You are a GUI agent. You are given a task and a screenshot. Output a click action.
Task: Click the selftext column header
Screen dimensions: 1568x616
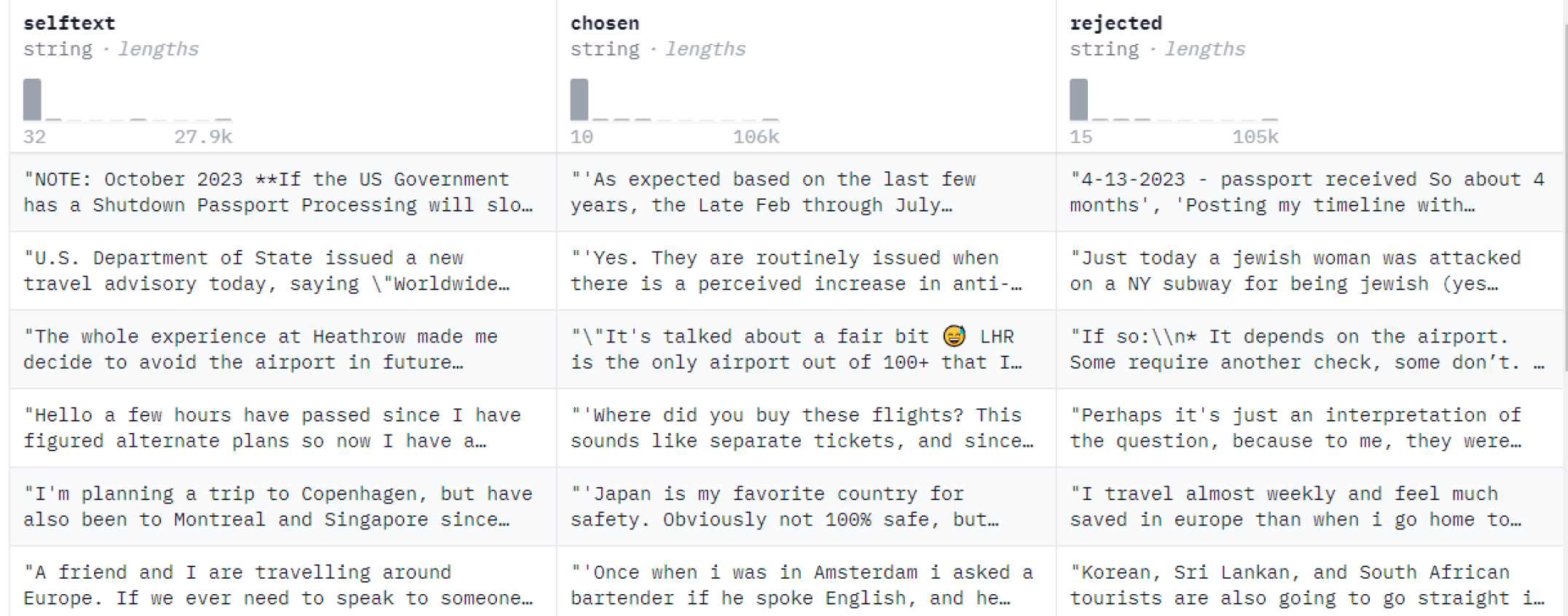tap(69, 23)
